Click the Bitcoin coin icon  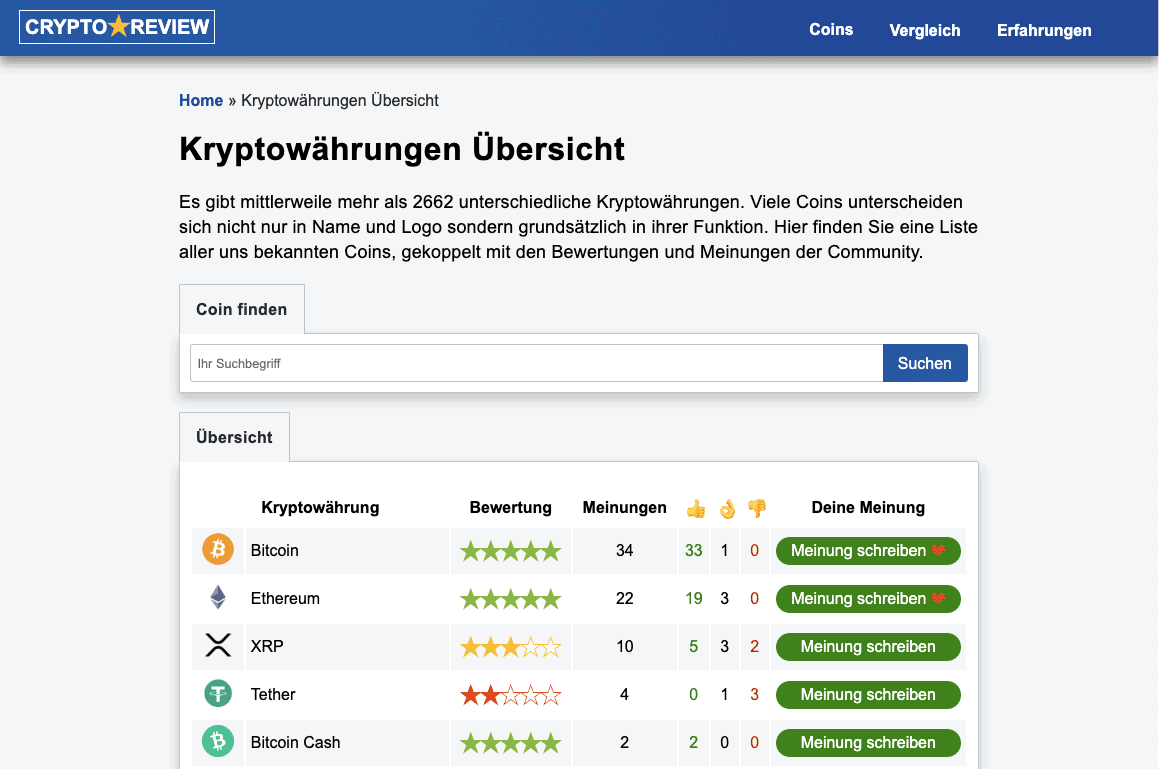pyautogui.click(x=218, y=549)
